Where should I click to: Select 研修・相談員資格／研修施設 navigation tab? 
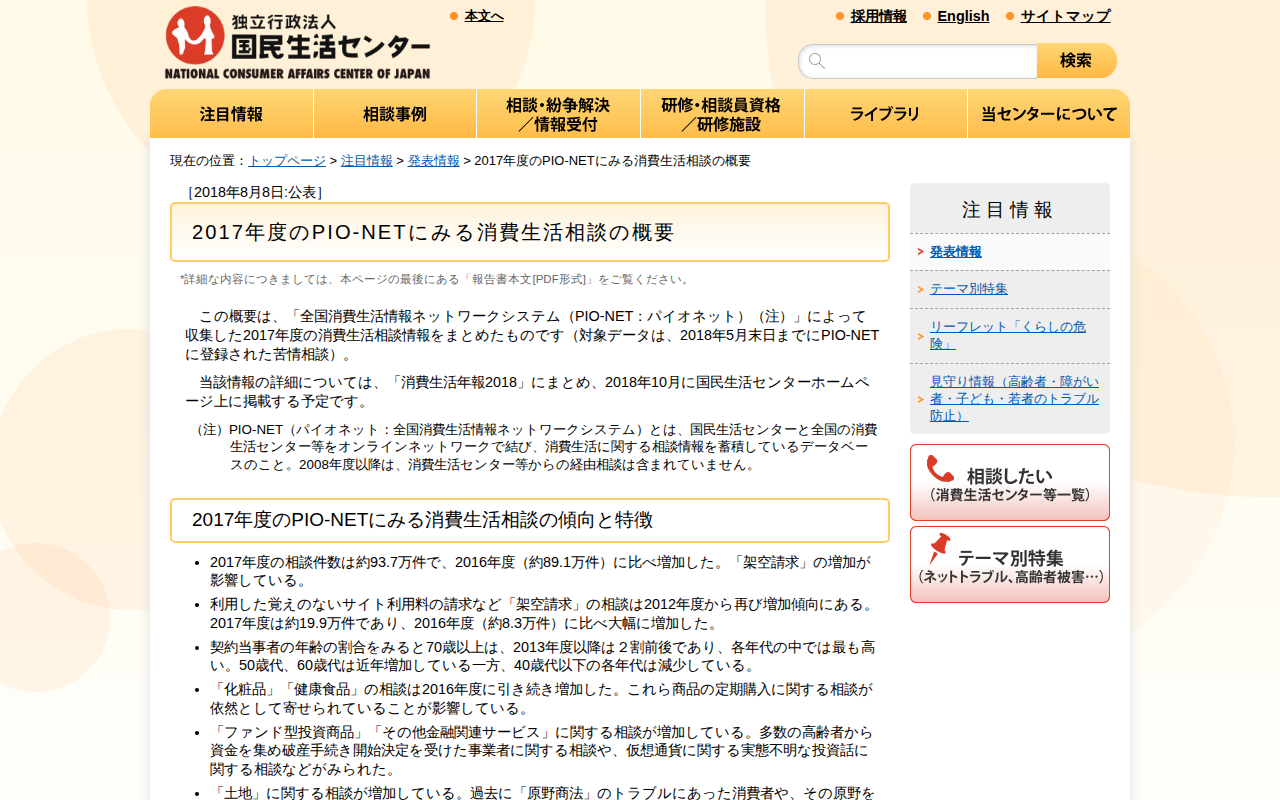722,114
